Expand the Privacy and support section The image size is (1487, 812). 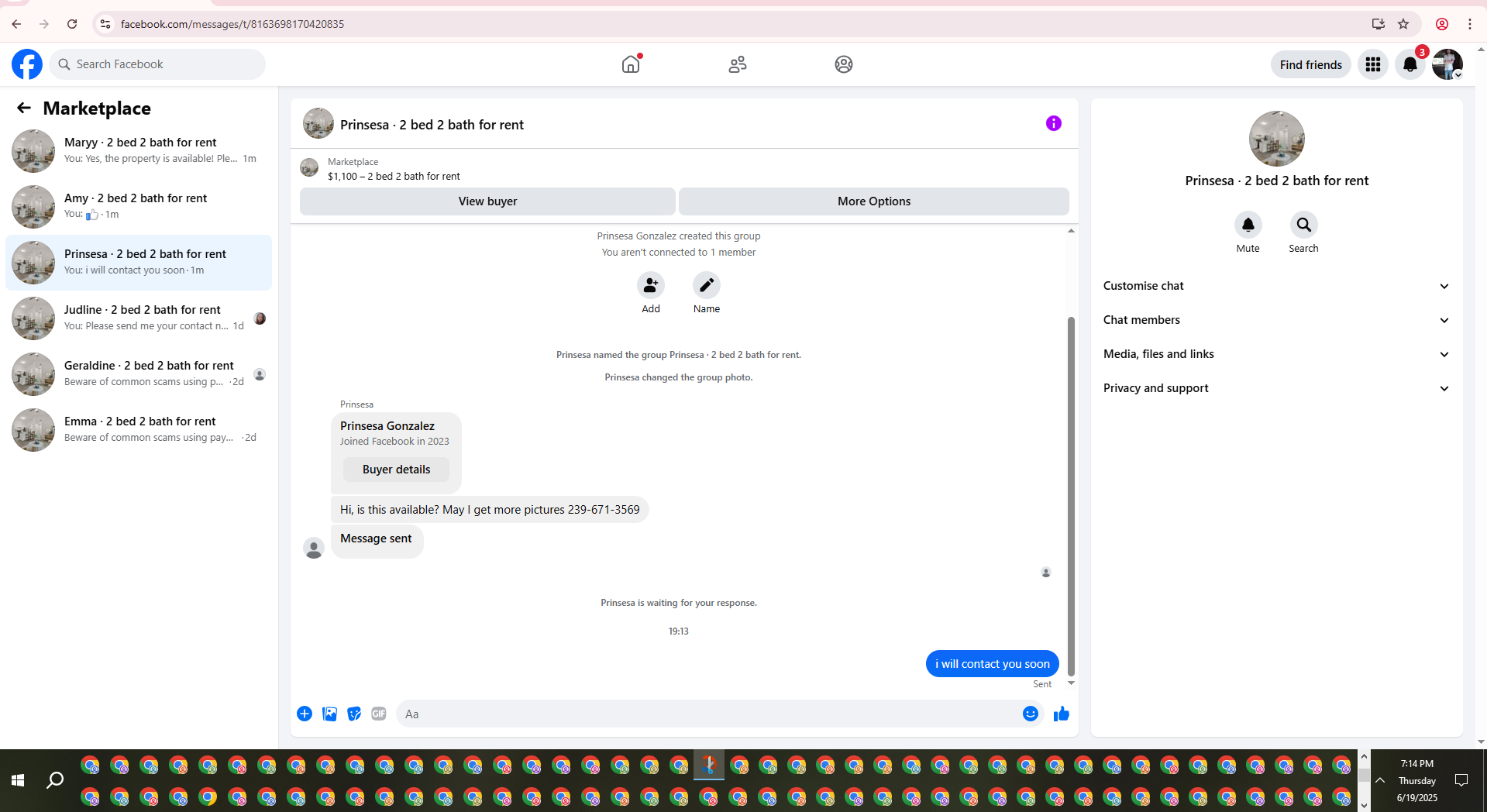[1276, 388]
